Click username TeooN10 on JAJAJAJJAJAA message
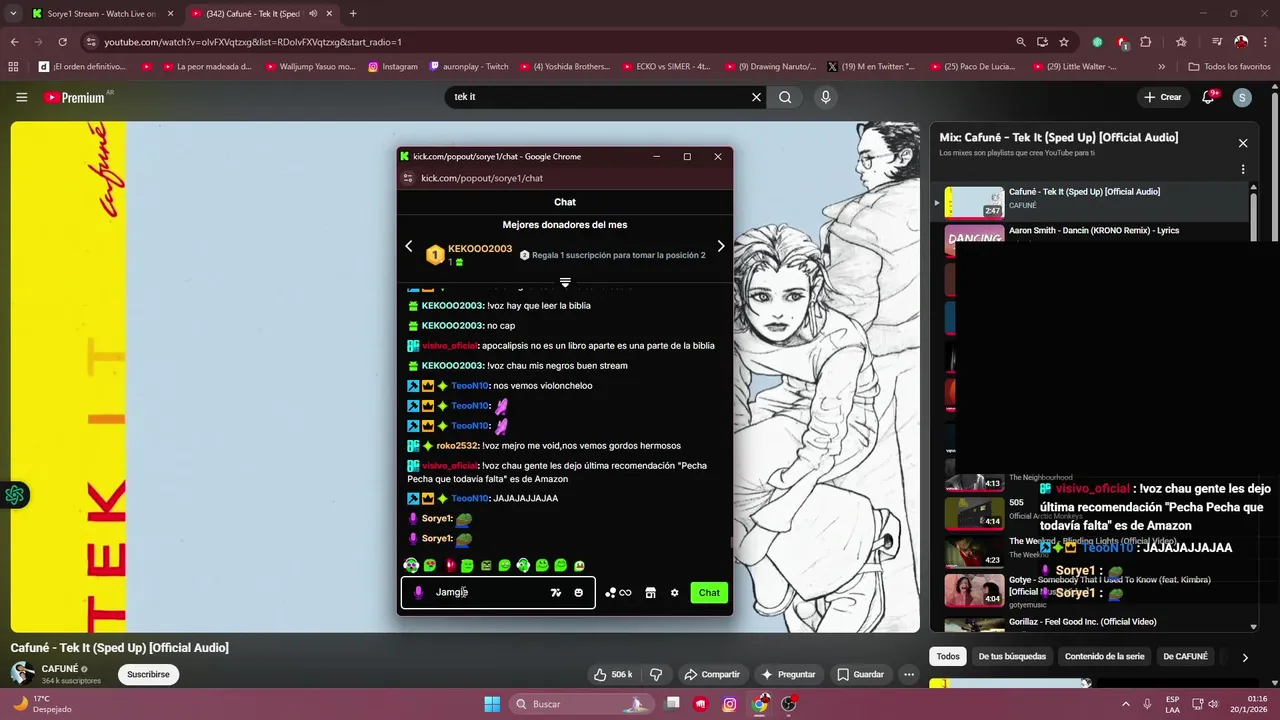 [x=470, y=498]
